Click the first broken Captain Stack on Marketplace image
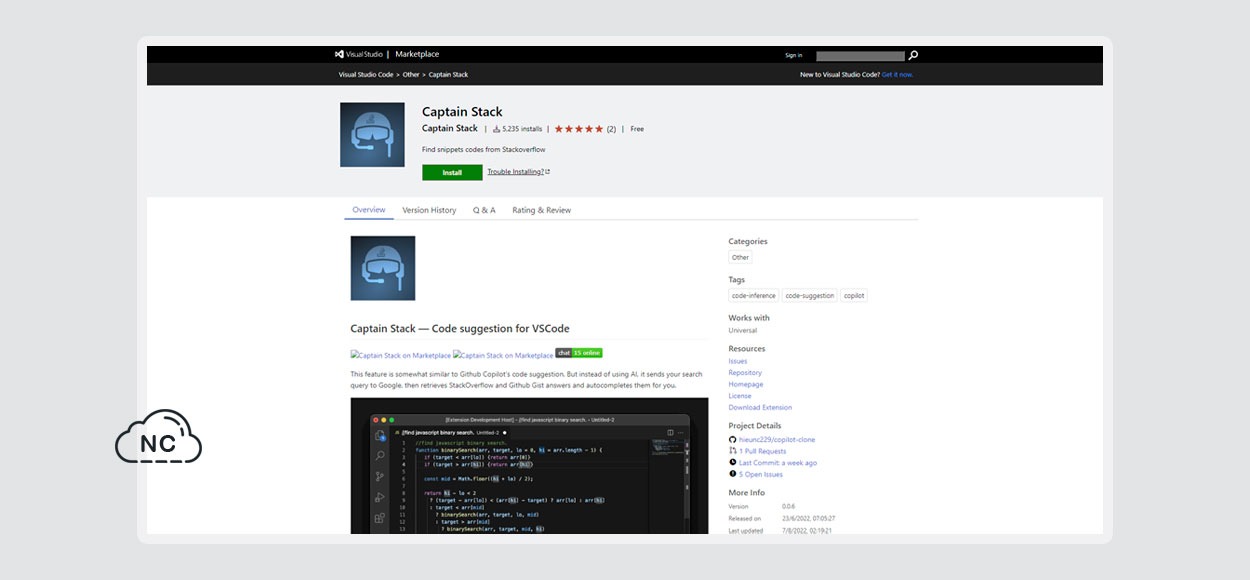This screenshot has width=1250, height=580. [x=401, y=355]
